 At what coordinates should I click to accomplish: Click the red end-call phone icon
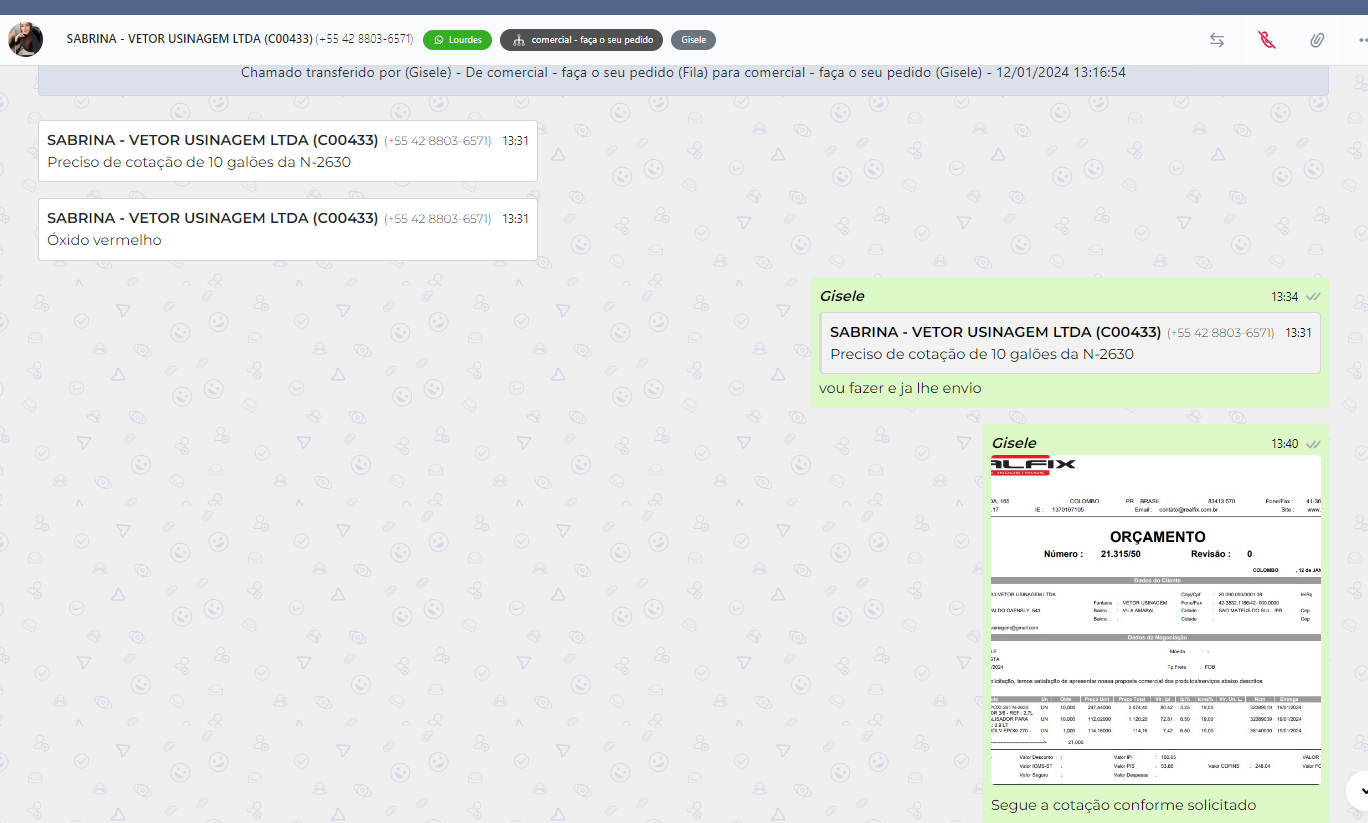tap(1267, 40)
